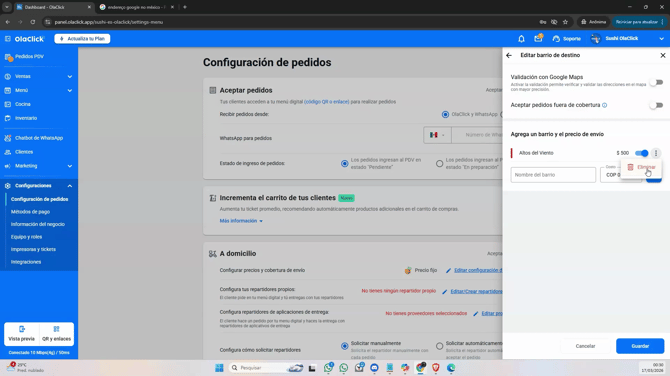Open the Inventario section
The width and height of the screenshot is (670, 376).
[x=26, y=118]
